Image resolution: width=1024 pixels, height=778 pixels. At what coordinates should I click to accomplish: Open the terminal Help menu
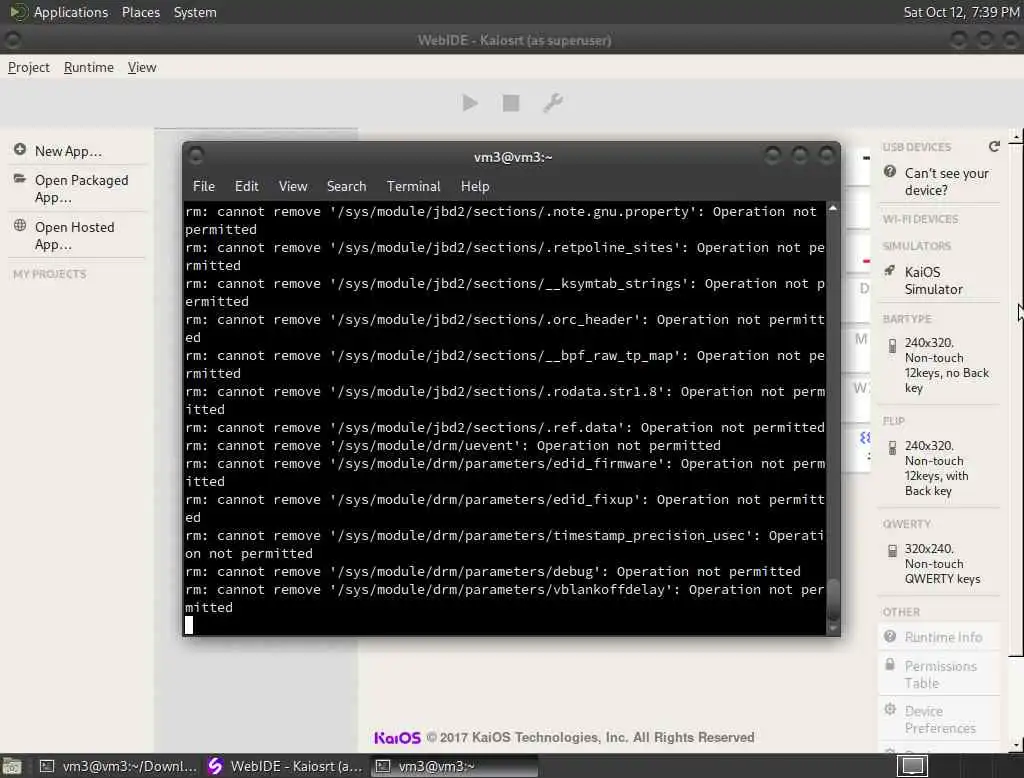pos(475,186)
